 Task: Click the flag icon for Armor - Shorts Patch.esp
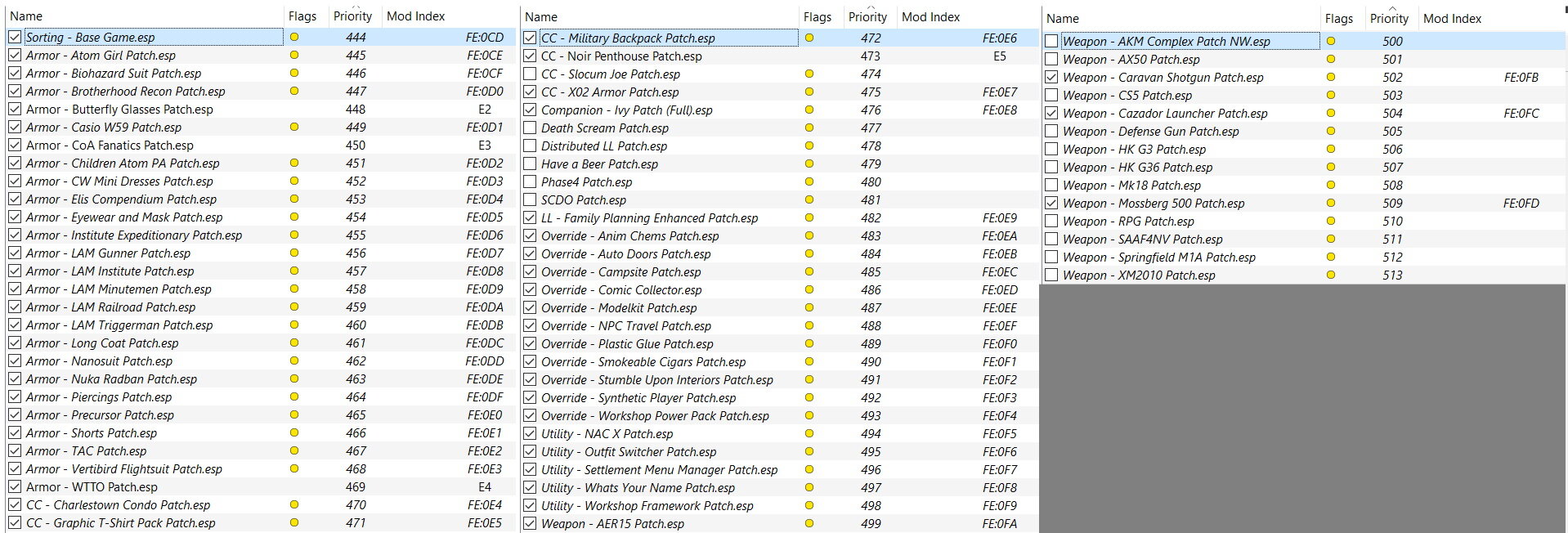coord(294,432)
